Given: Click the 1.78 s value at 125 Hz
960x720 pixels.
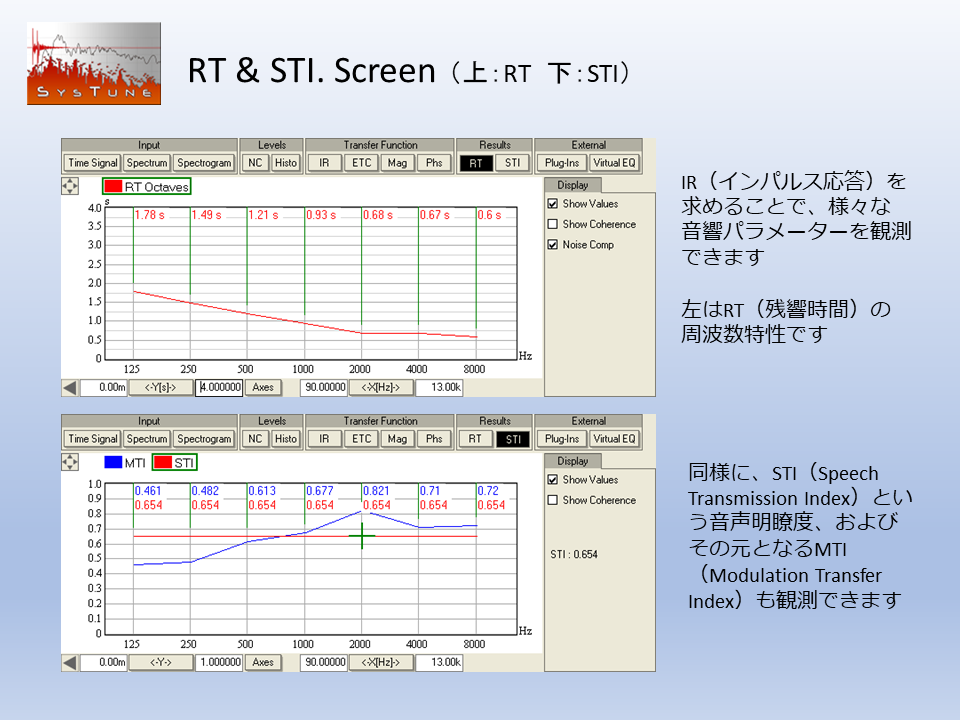Looking at the screenshot, I should (x=150, y=215).
